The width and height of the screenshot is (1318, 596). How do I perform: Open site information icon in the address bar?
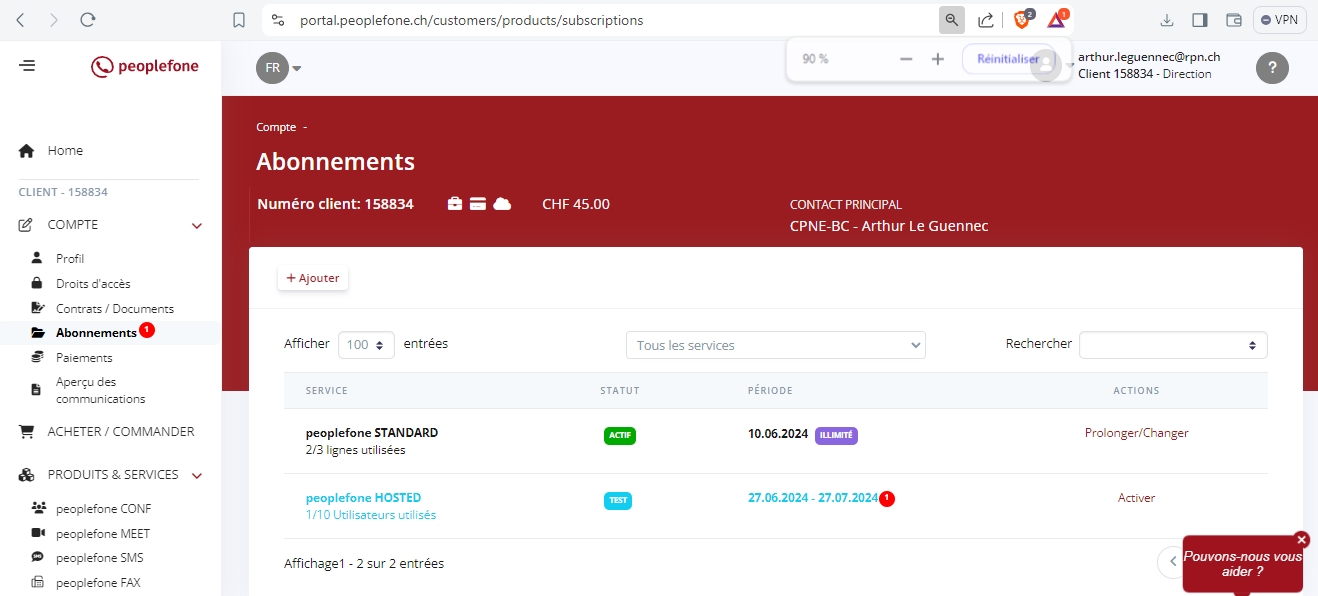click(x=278, y=20)
